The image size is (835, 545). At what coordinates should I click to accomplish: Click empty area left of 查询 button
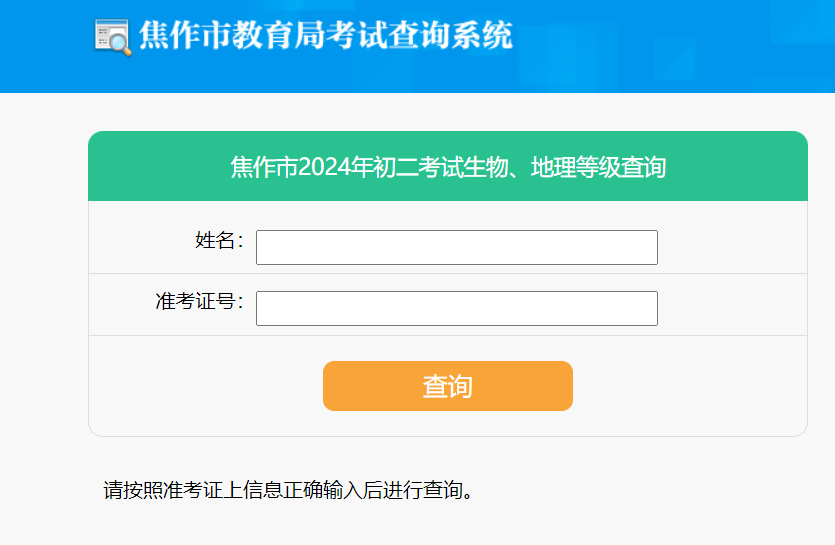(x=206, y=386)
